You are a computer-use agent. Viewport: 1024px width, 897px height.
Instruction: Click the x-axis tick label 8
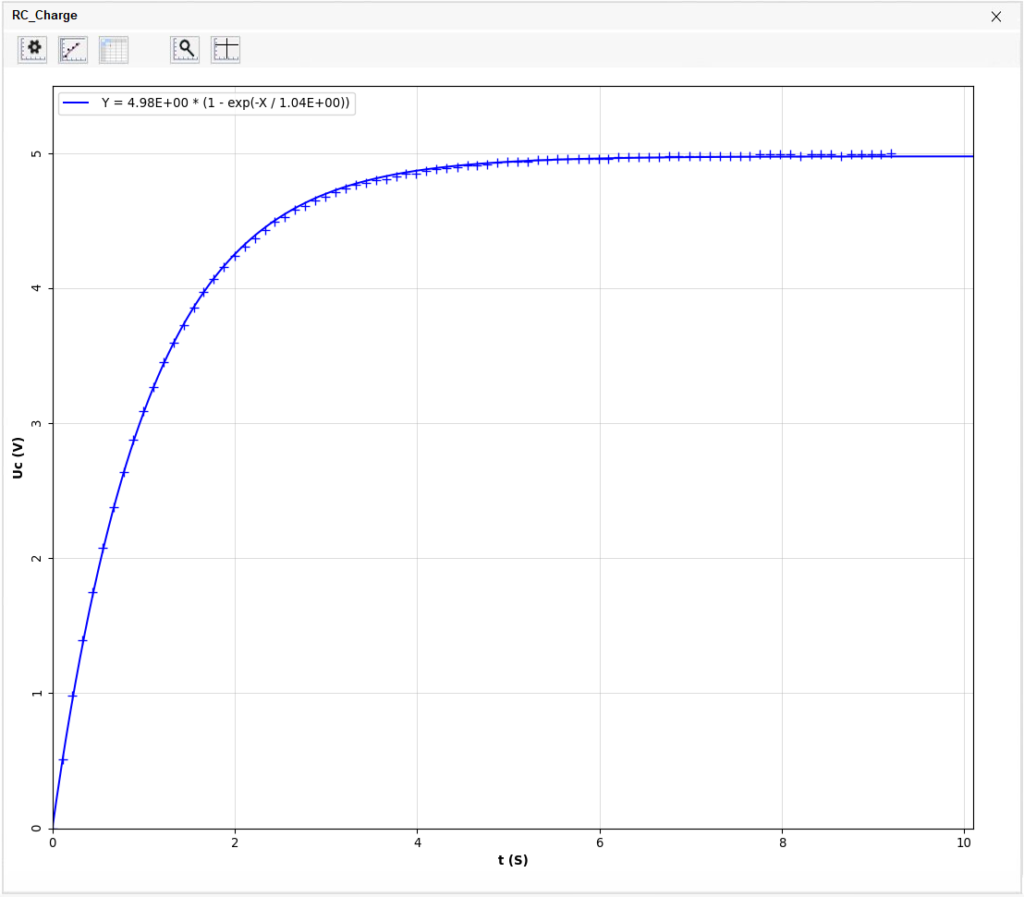tap(783, 843)
